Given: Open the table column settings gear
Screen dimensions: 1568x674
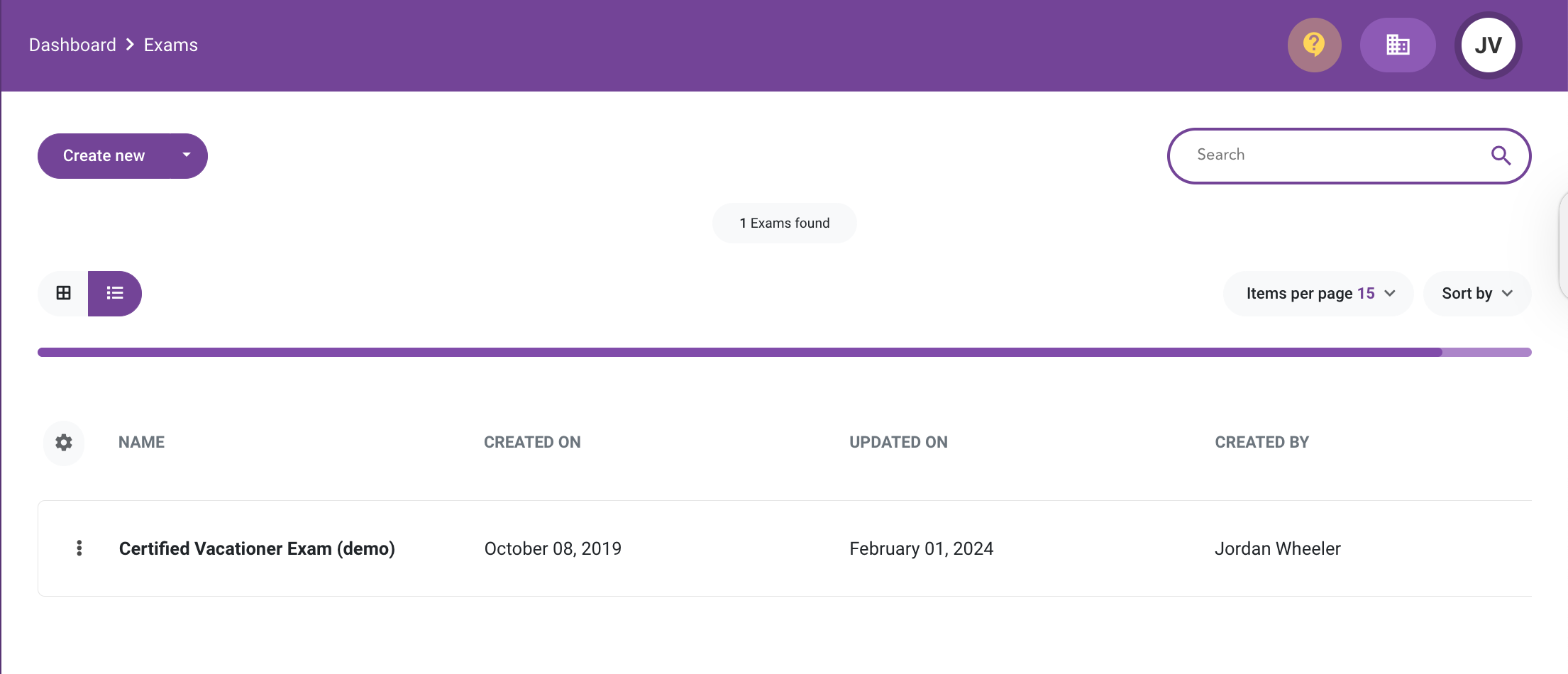Looking at the screenshot, I should point(64,443).
